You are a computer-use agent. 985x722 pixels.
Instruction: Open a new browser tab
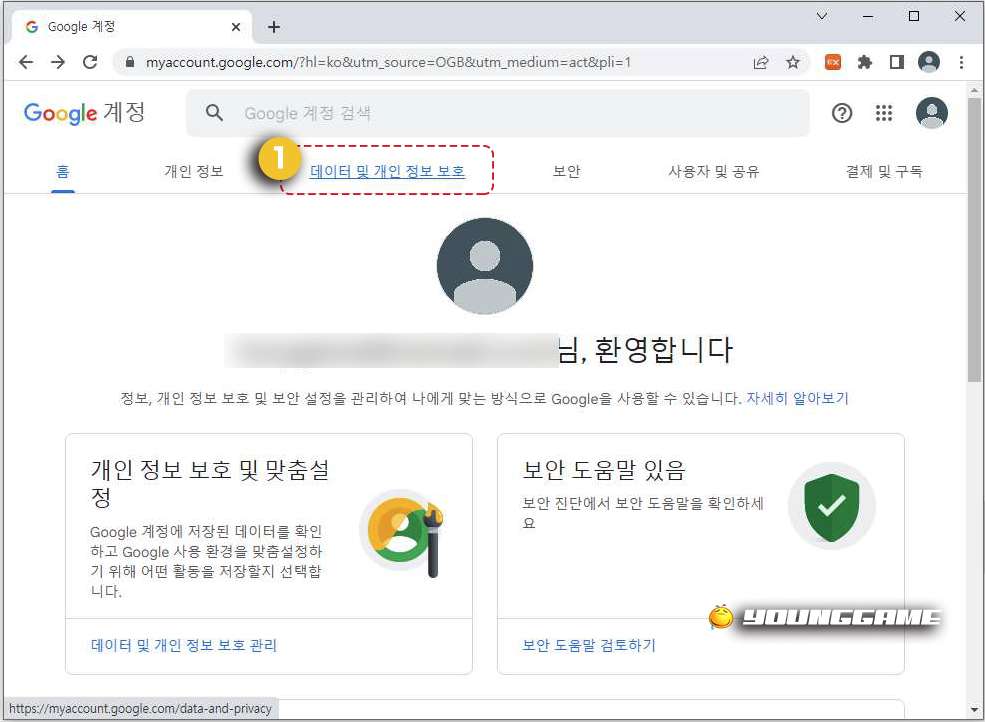[274, 27]
